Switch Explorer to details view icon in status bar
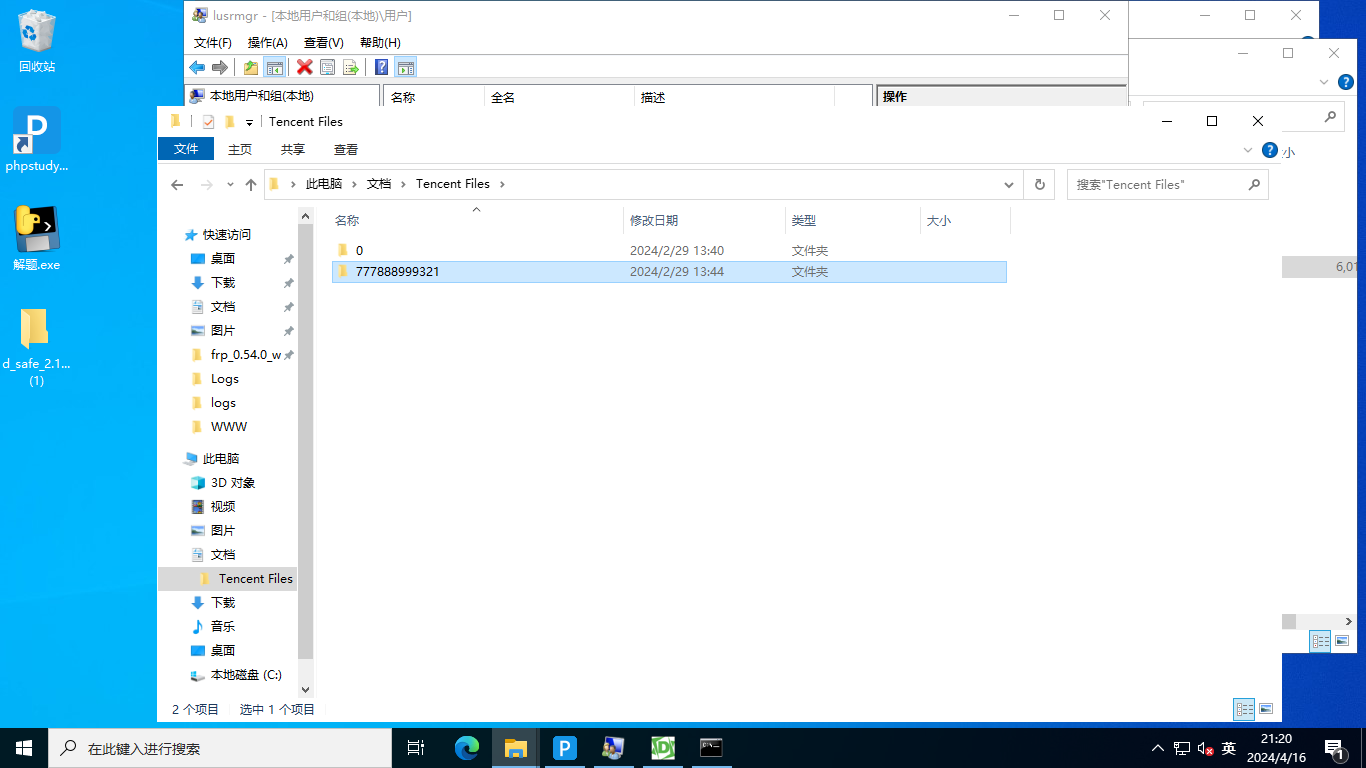 tap(1244, 709)
